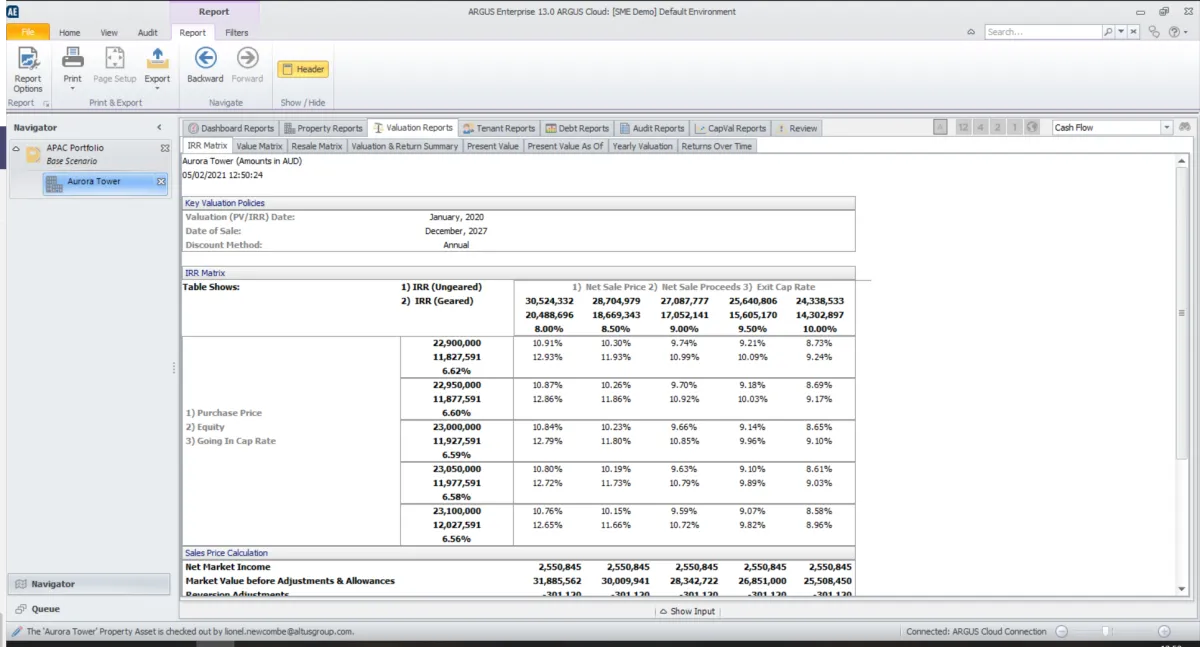Click the binoculars find icon

(1184, 128)
